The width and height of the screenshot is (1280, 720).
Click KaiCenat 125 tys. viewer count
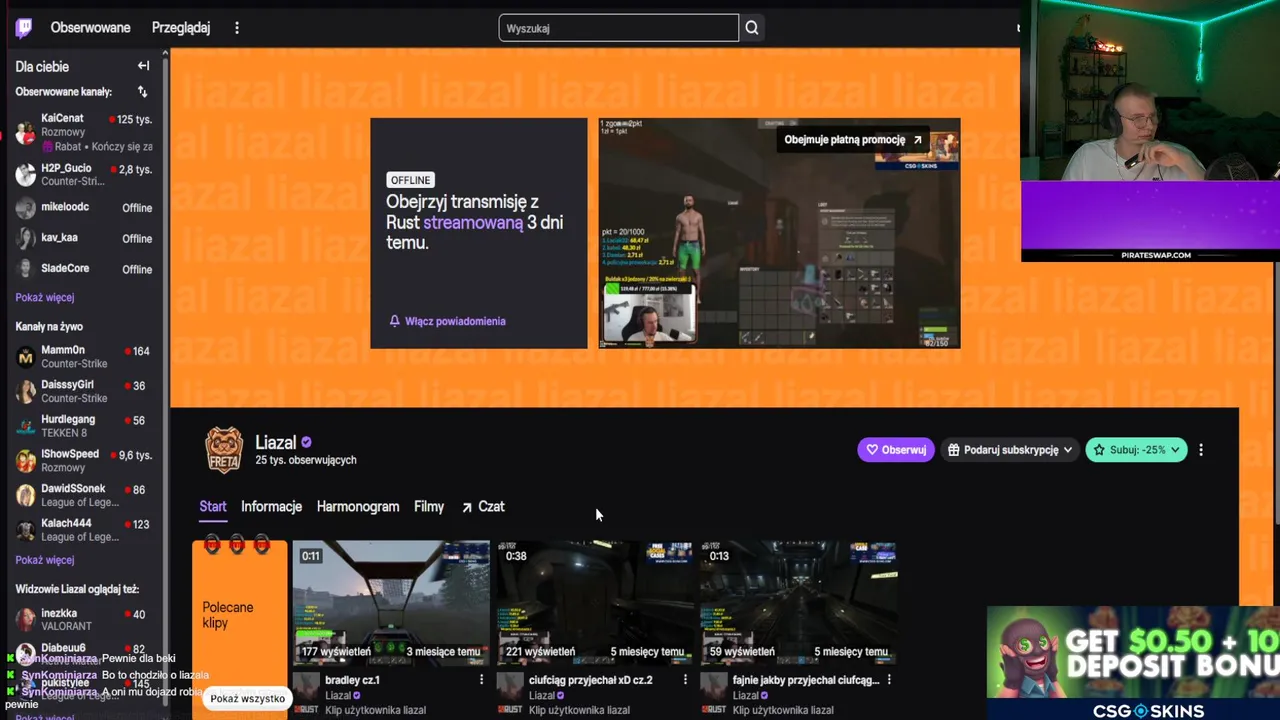point(131,119)
